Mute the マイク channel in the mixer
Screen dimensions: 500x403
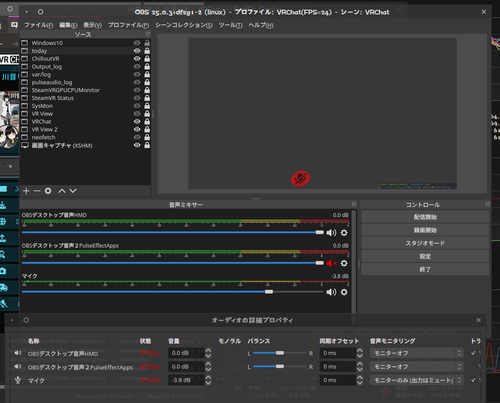point(331,292)
